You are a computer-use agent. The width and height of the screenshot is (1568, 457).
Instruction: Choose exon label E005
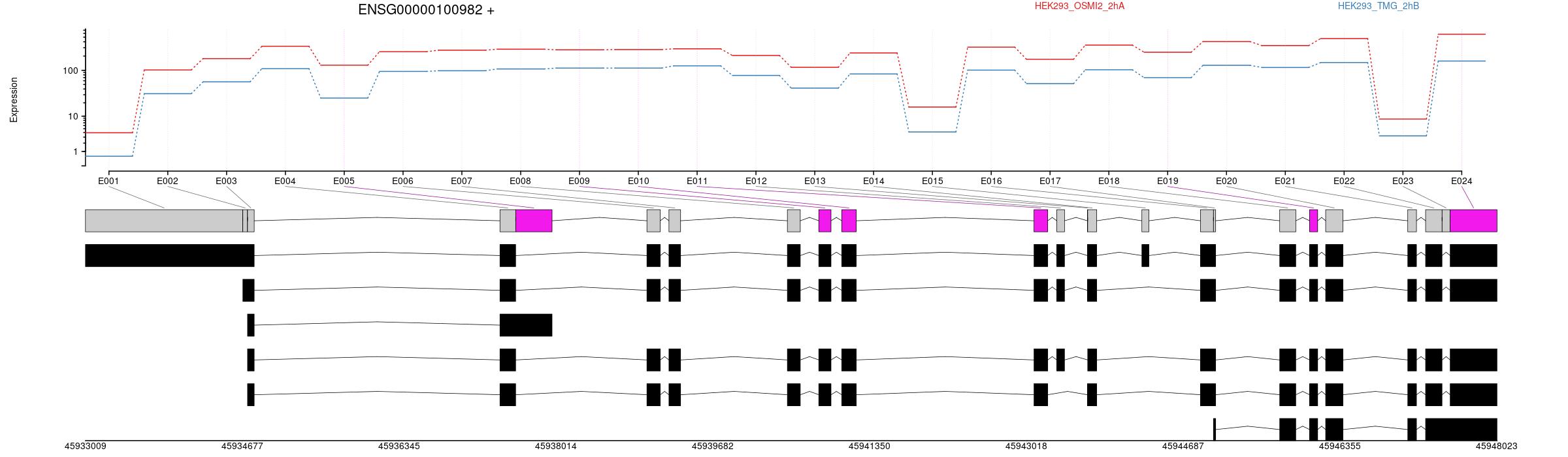click(x=344, y=181)
